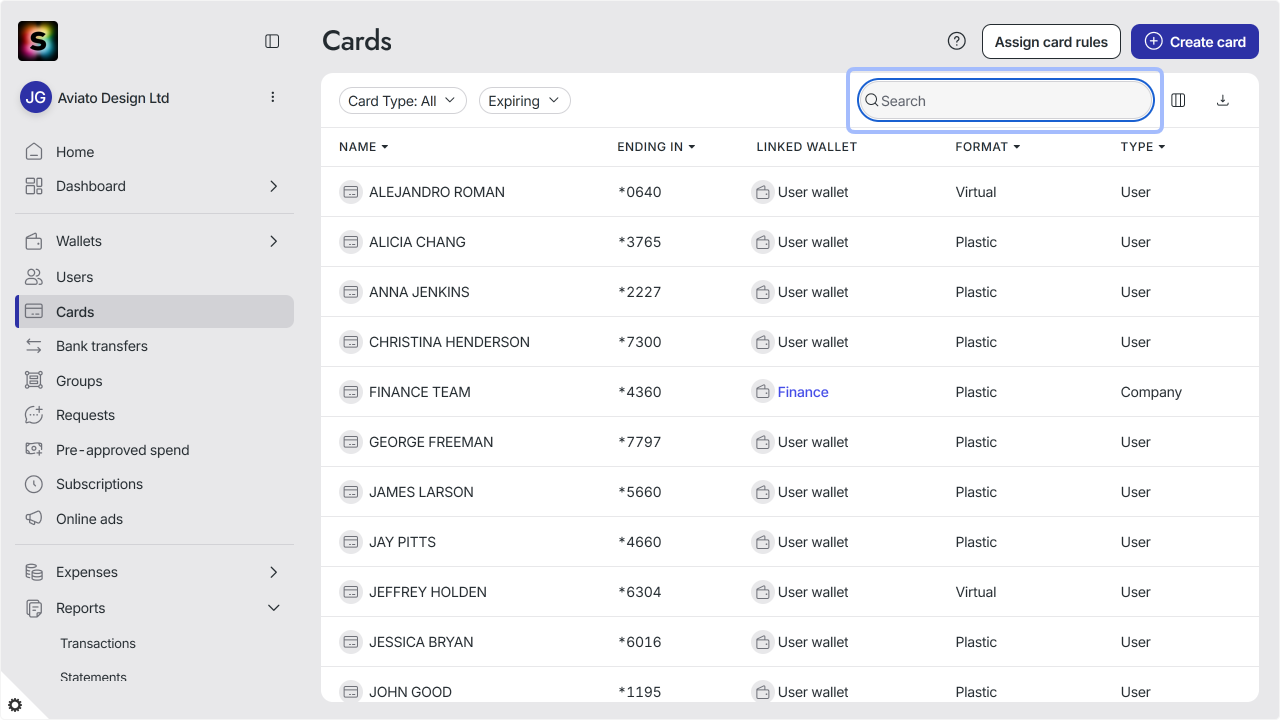Open the Finance linked wallet link

coord(803,392)
